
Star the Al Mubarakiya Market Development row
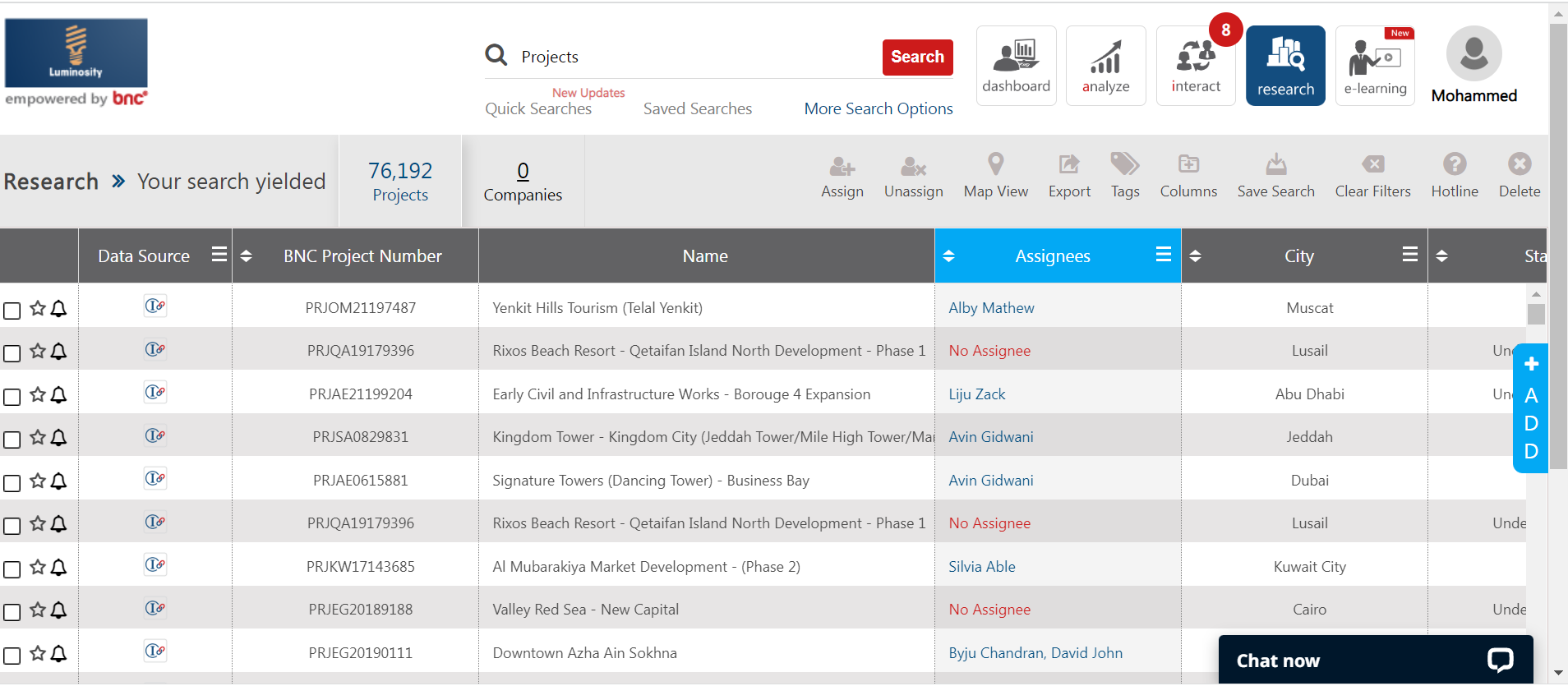(x=38, y=567)
